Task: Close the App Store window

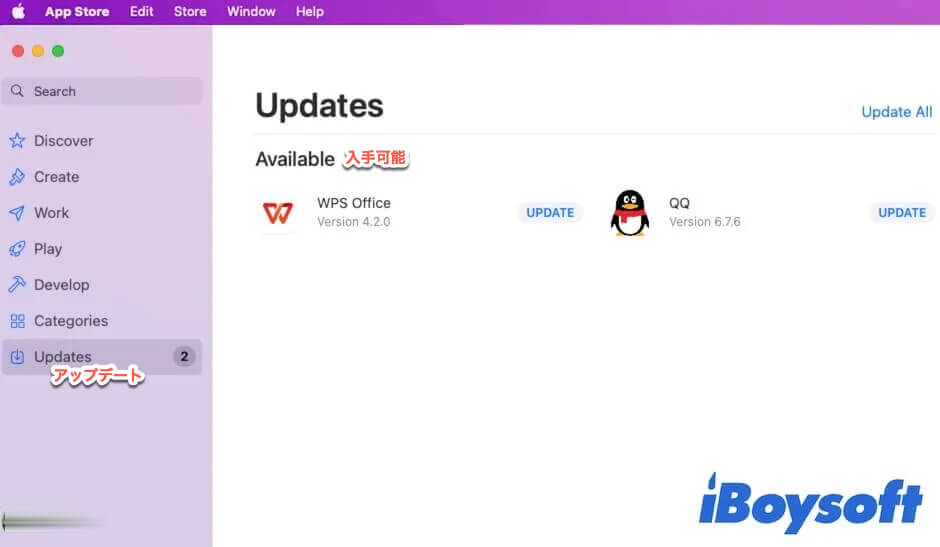Action: tap(18, 51)
